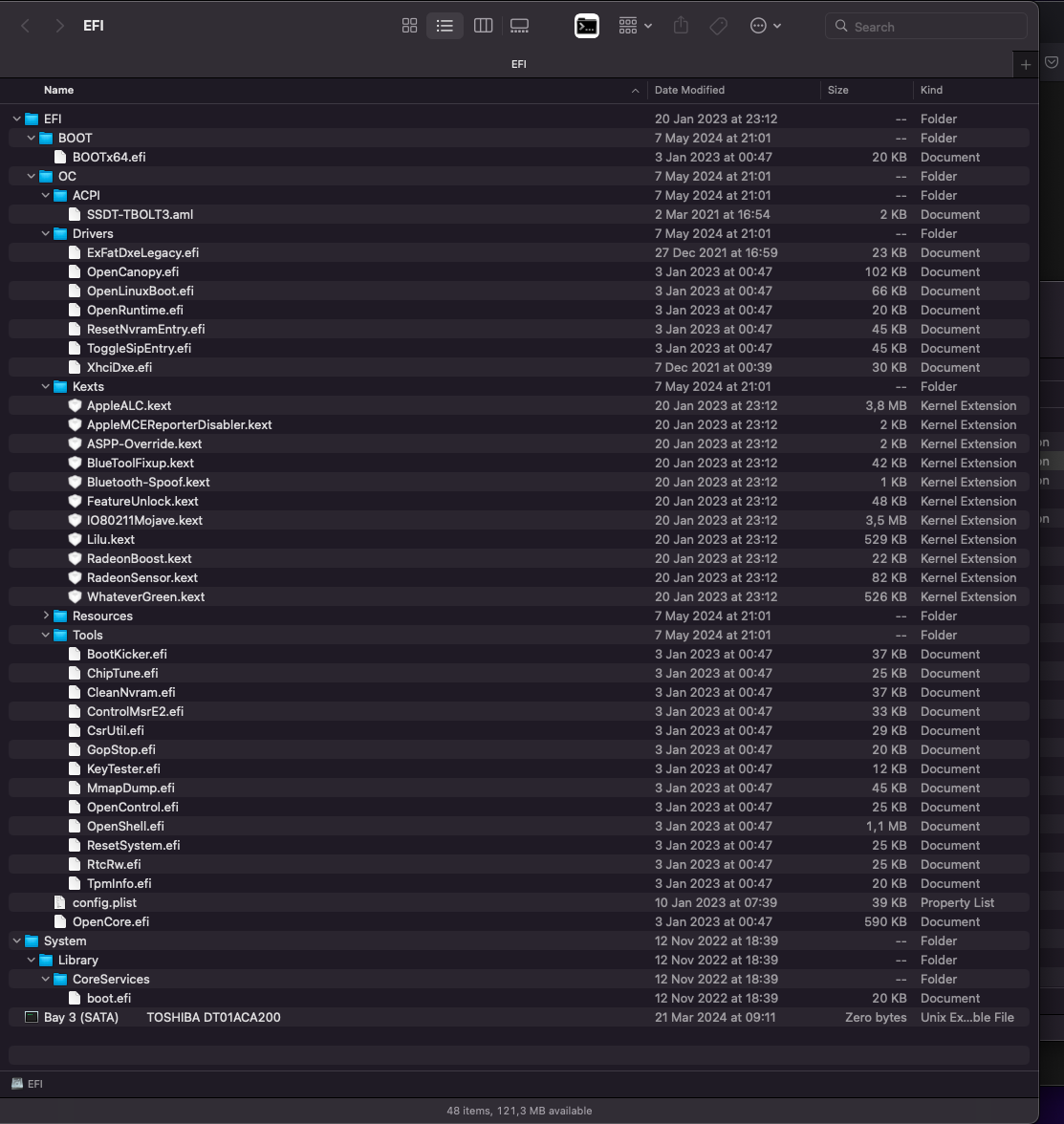Click the OpenShell.efi file icon
Screen dimensions: 1064x1124
point(75,826)
